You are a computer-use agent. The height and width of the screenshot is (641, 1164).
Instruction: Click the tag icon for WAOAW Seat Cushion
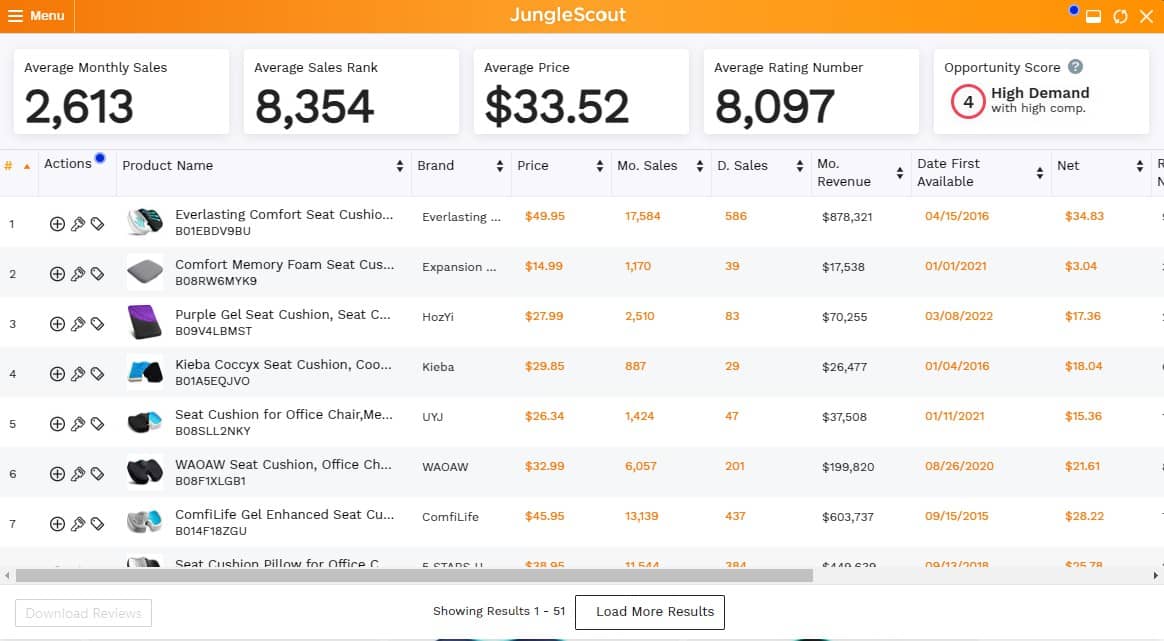pos(97,473)
